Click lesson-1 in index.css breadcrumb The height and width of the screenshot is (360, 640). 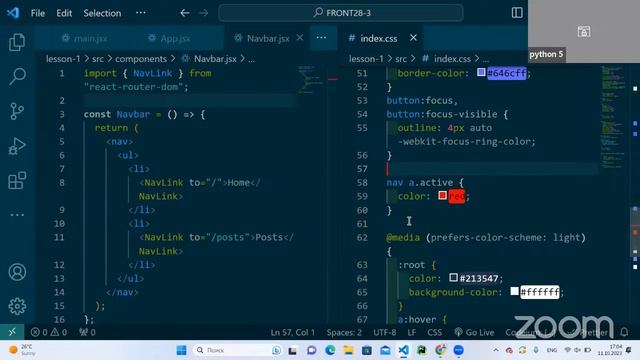(x=366, y=59)
